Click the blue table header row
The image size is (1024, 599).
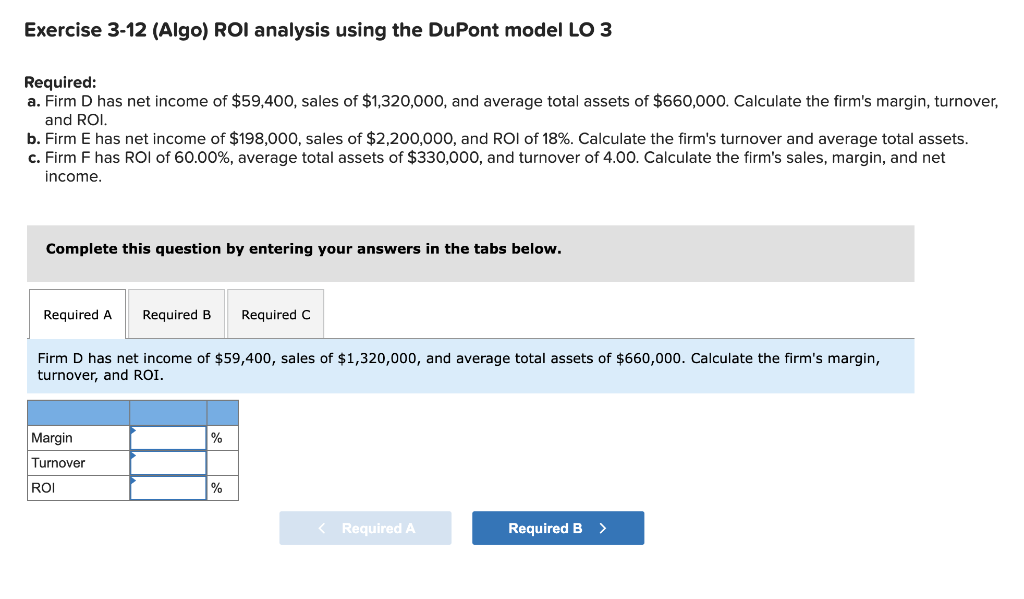(133, 411)
